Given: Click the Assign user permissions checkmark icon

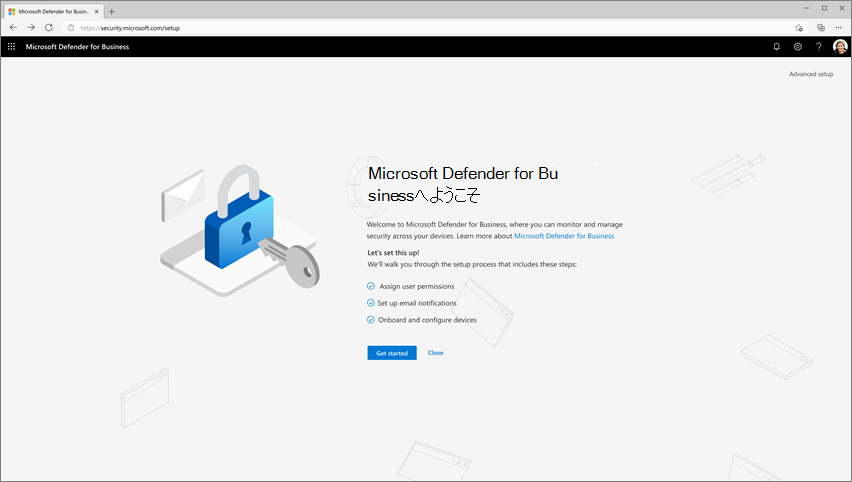Looking at the screenshot, I should pyautogui.click(x=371, y=286).
